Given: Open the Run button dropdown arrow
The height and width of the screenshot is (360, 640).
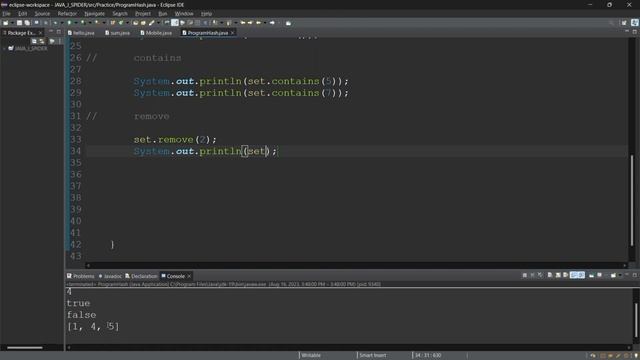Looking at the screenshot, I should (76, 23).
